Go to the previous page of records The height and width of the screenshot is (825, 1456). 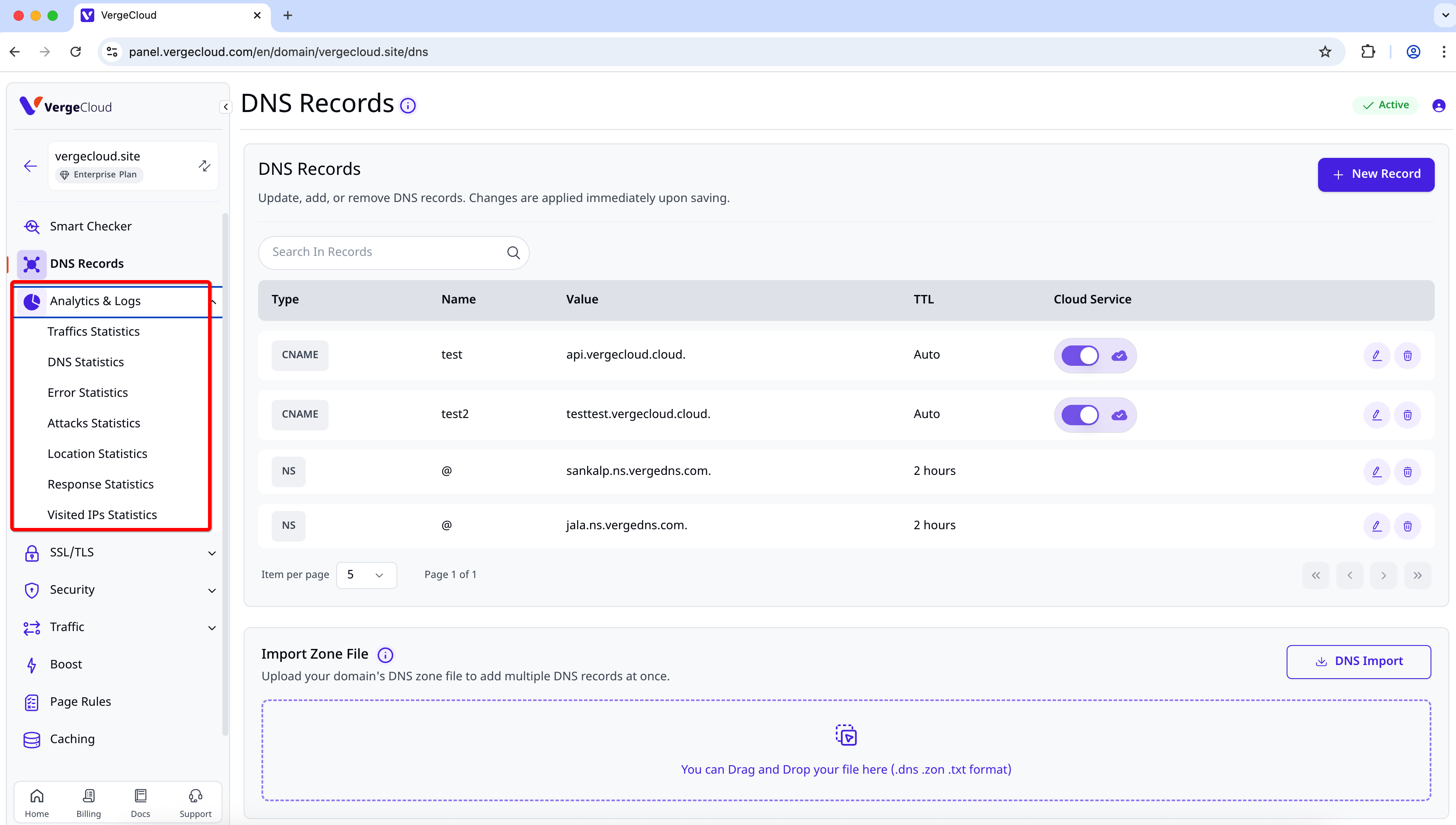pos(1349,576)
